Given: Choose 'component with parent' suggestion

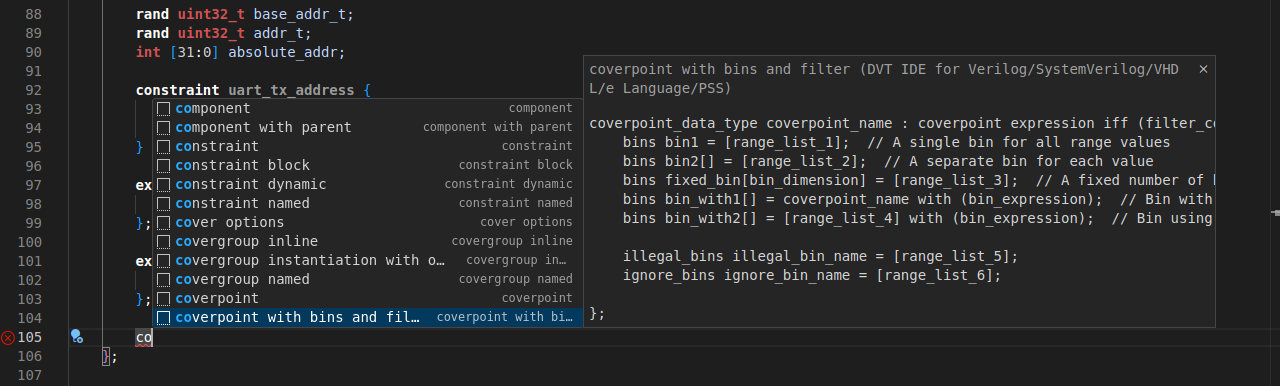Looking at the screenshot, I should 367,127.
